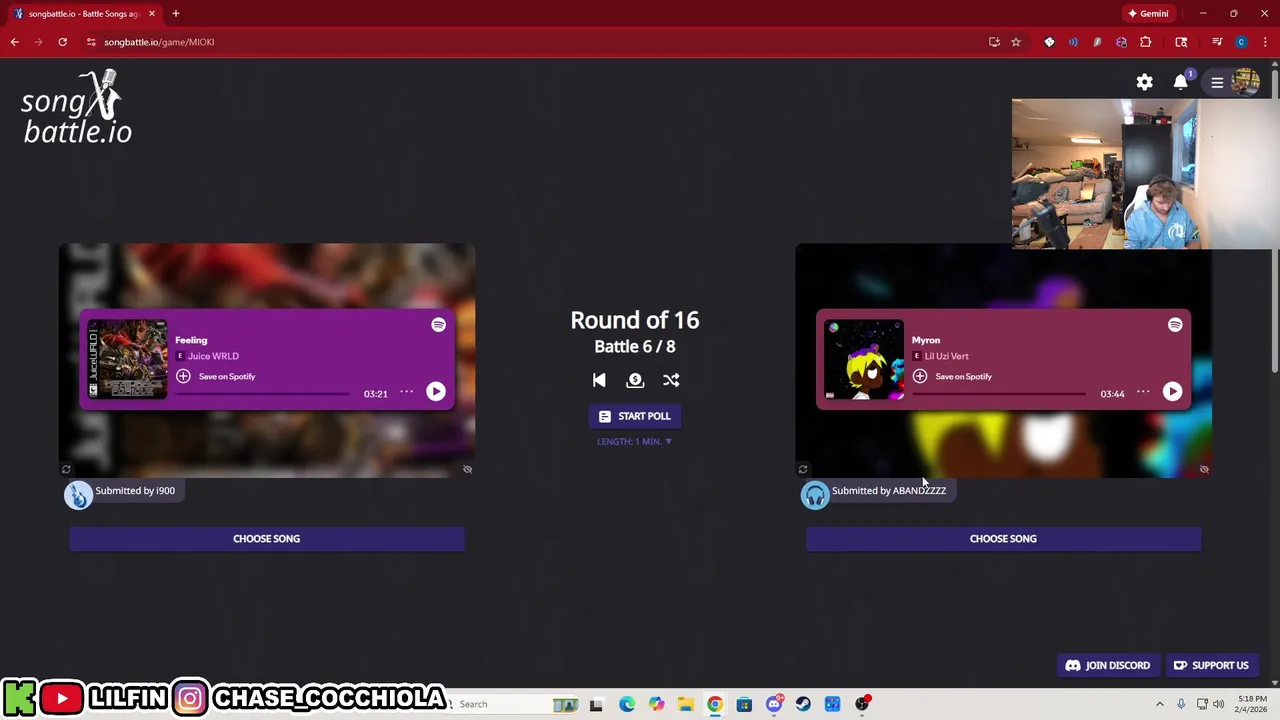Click the Feeling album cover
This screenshot has width=1280, height=720.
127,360
